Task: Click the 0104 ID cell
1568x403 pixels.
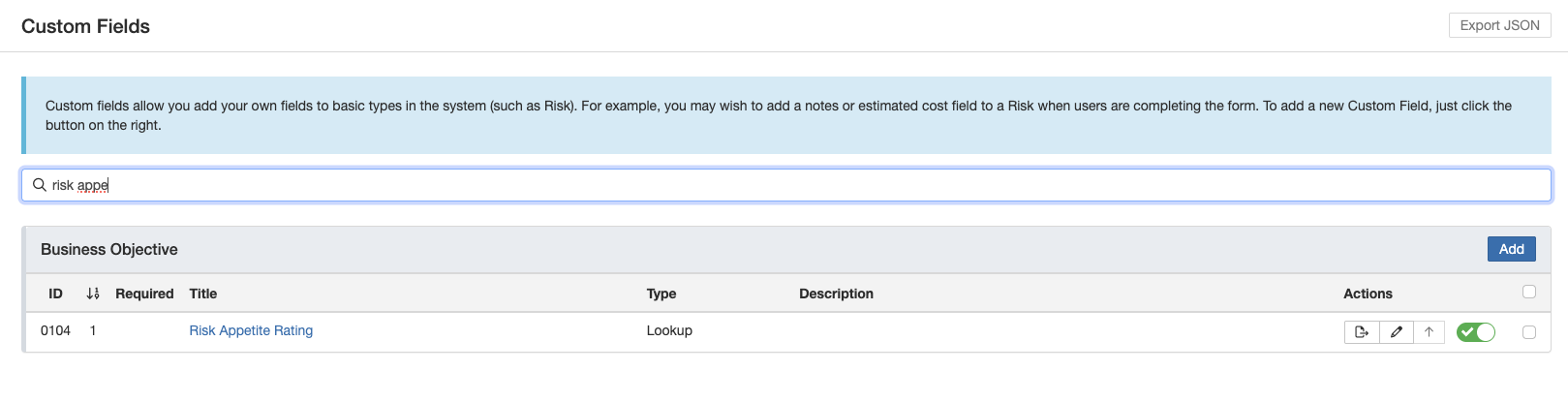Action: tap(55, 331)
